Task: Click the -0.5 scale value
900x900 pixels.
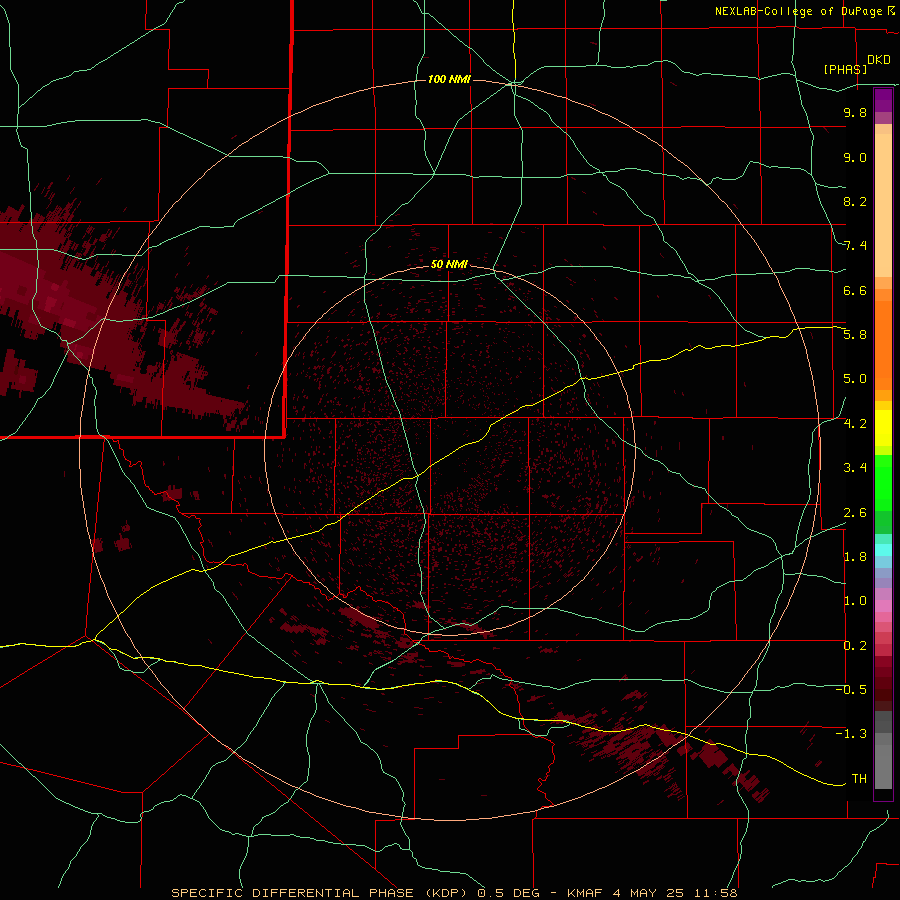Action: coord(851,690)
